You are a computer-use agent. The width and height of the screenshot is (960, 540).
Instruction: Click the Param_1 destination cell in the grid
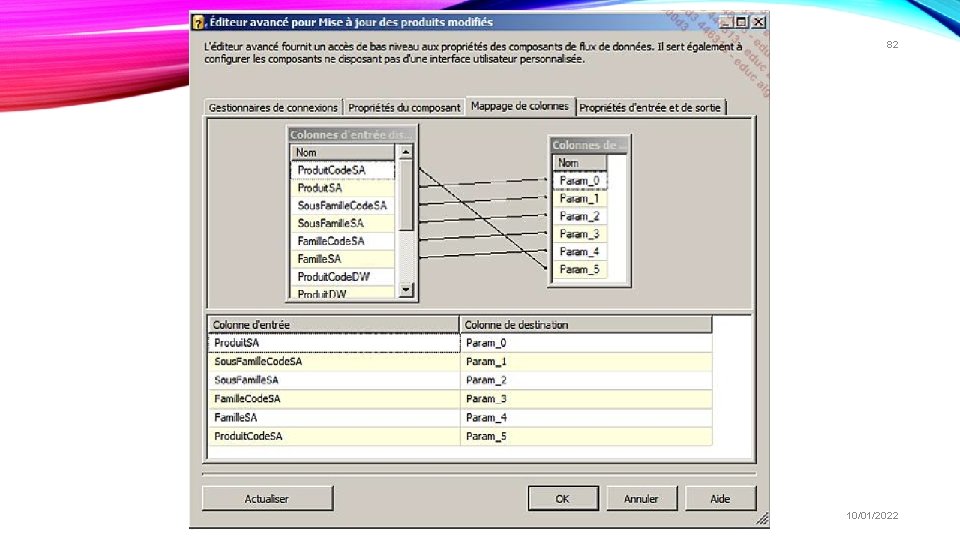pos(586,362)
